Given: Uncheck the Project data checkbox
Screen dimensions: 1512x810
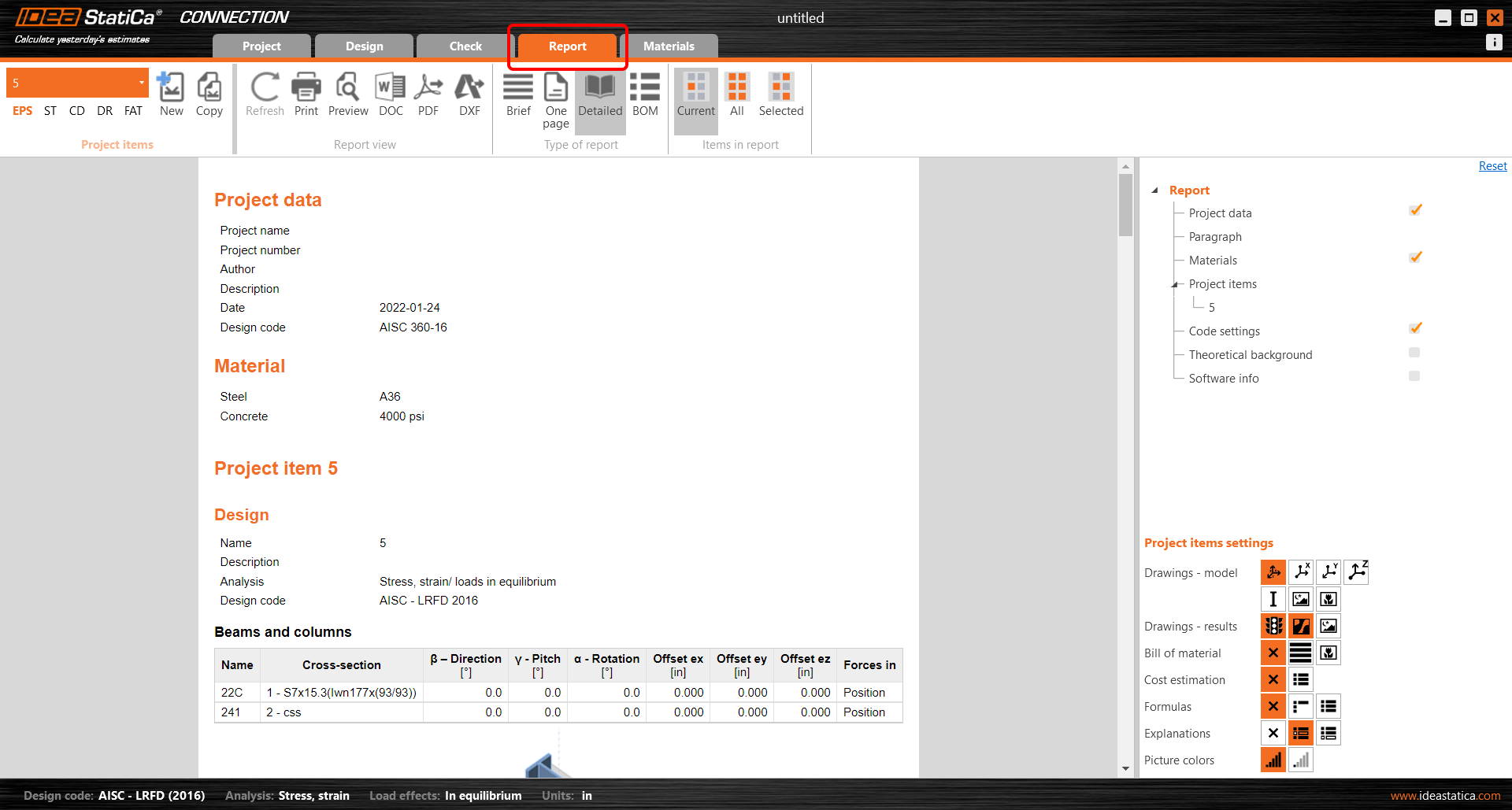Looking at the screenshot, I should click(x=1415, y=211).
